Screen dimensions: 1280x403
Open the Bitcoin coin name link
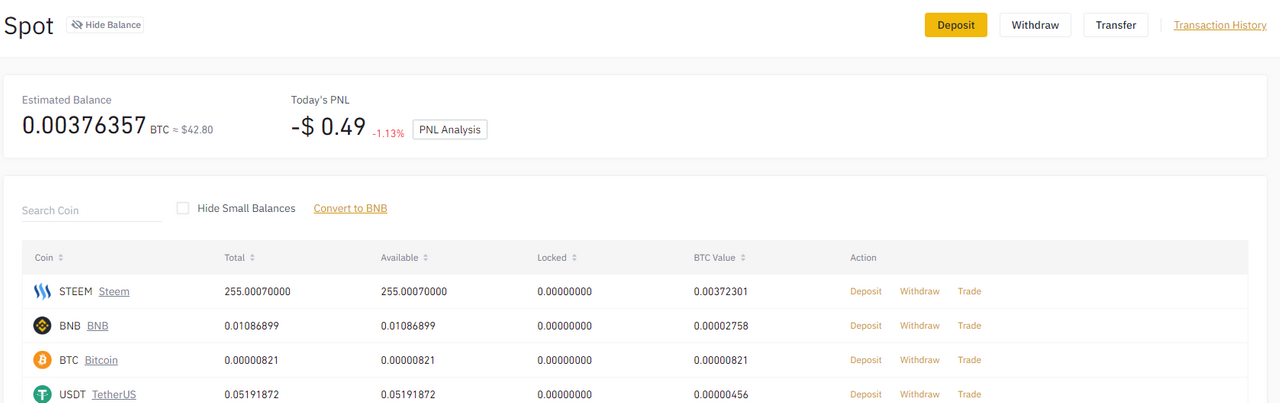(x=101, y=360)
